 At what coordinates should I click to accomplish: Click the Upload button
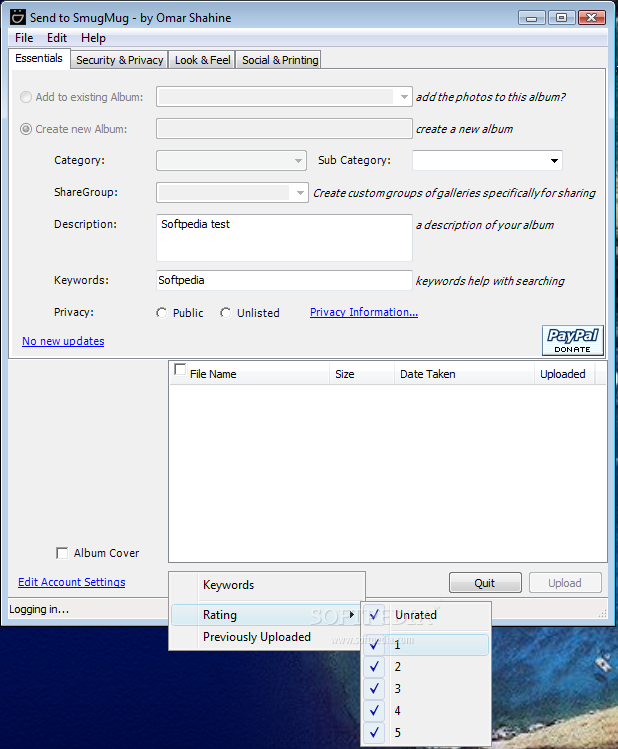pos(565,583)
